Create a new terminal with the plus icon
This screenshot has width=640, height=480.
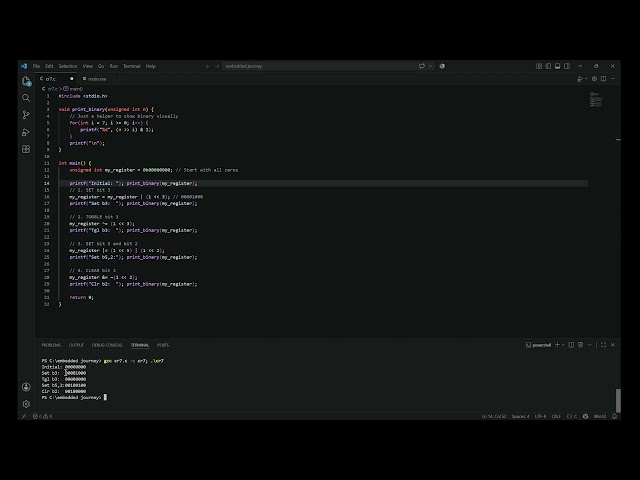(557, 345)
